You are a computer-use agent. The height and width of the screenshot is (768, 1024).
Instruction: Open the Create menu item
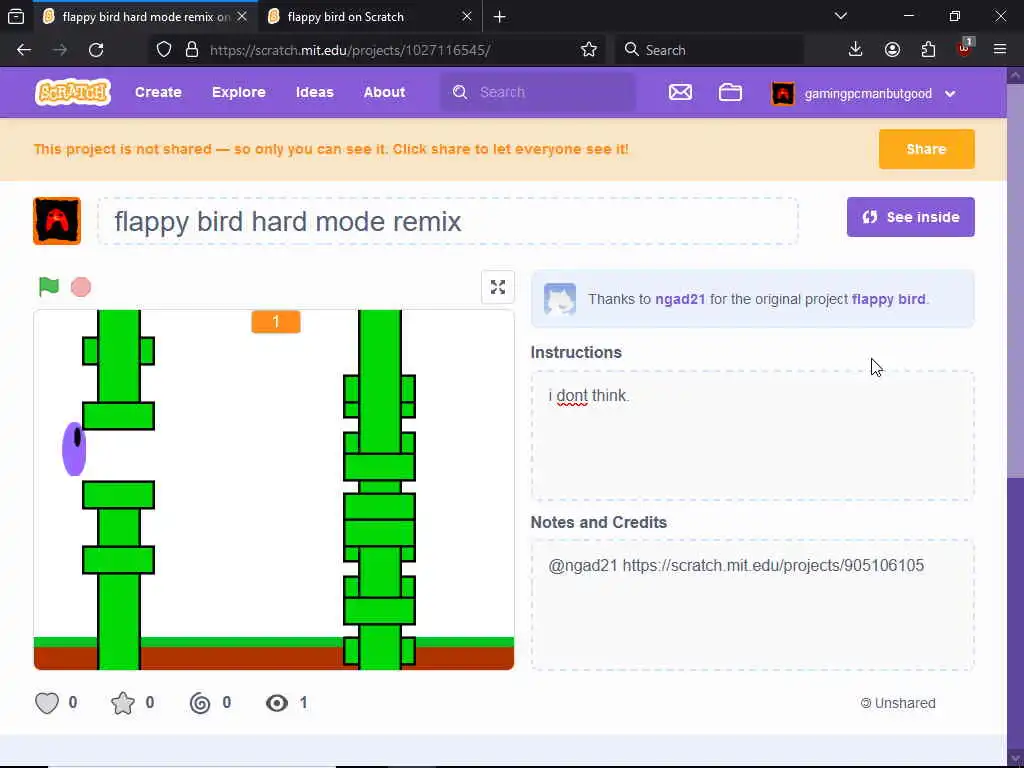(x=158, y=92)
